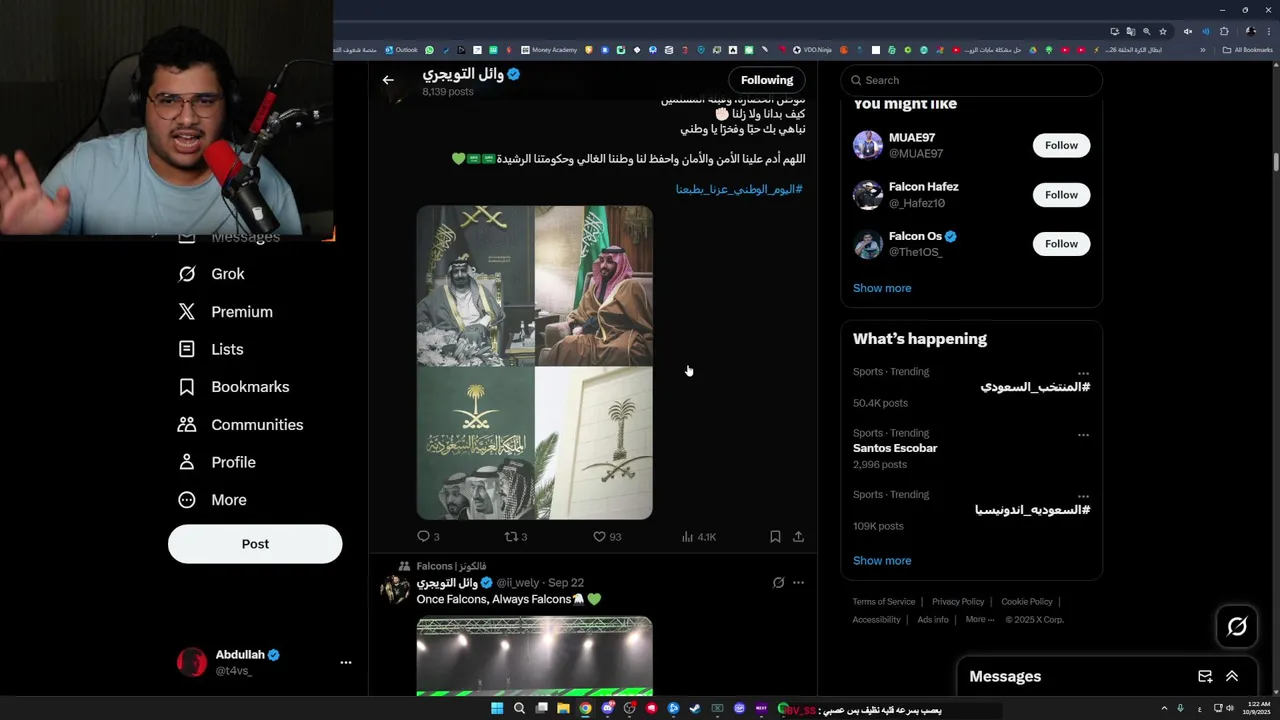Open Profile in the sidebar
Viewport: 1280px width, 720px height.
[217, 462]
